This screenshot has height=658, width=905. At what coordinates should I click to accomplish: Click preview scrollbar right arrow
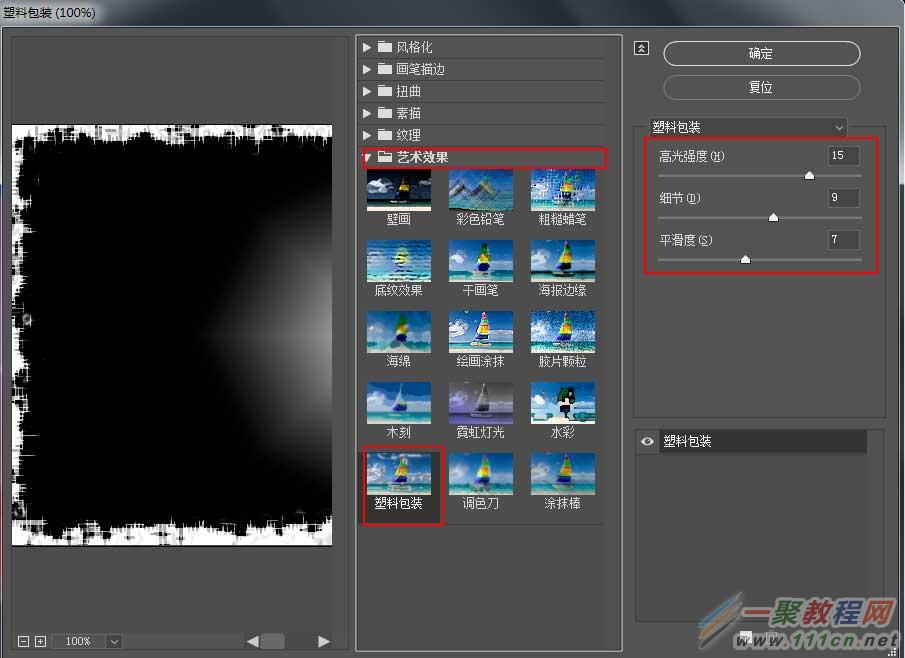(x=324, y=641)
